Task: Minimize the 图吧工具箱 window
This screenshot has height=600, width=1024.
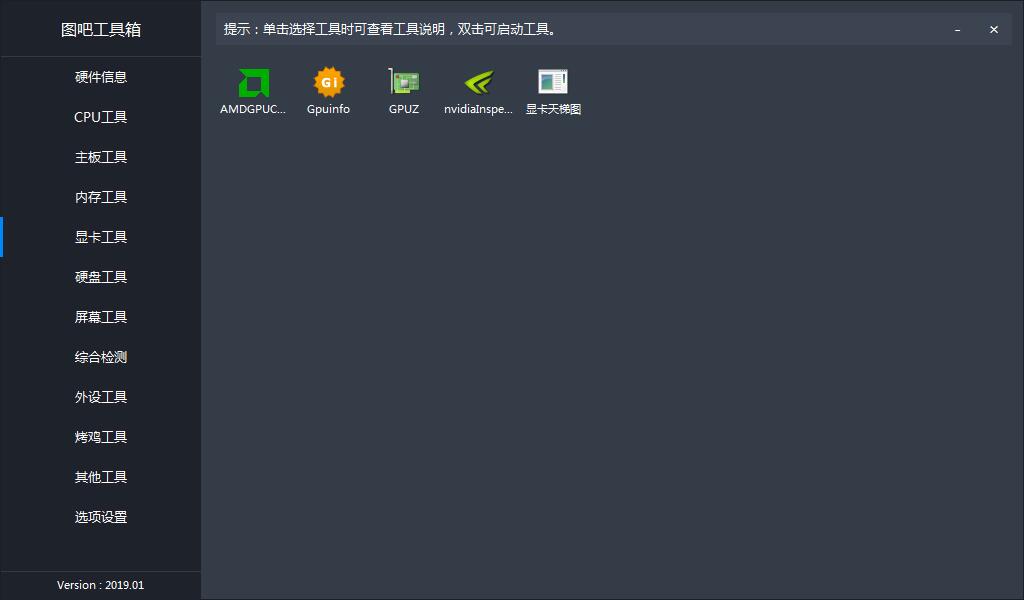Action: click(958, 30)
